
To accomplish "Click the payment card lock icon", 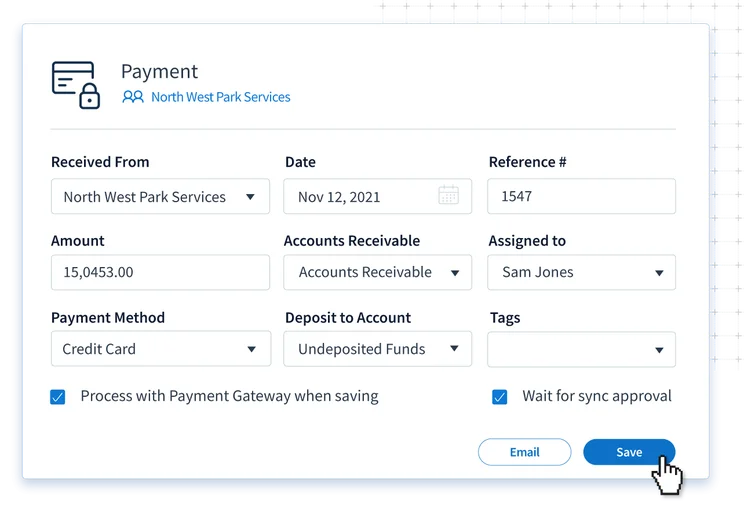I will 76,85.
